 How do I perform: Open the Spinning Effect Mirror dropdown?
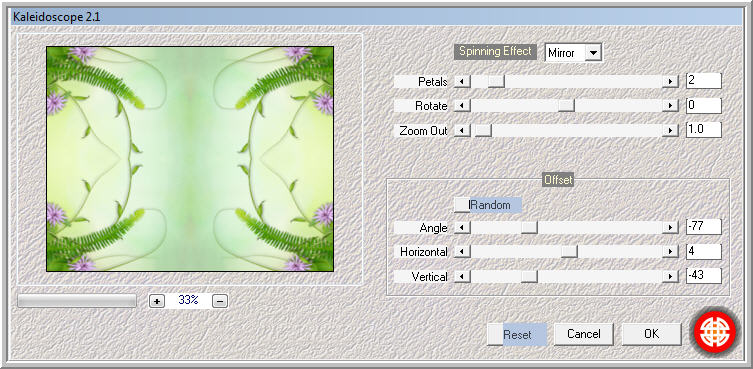(594, 53)
